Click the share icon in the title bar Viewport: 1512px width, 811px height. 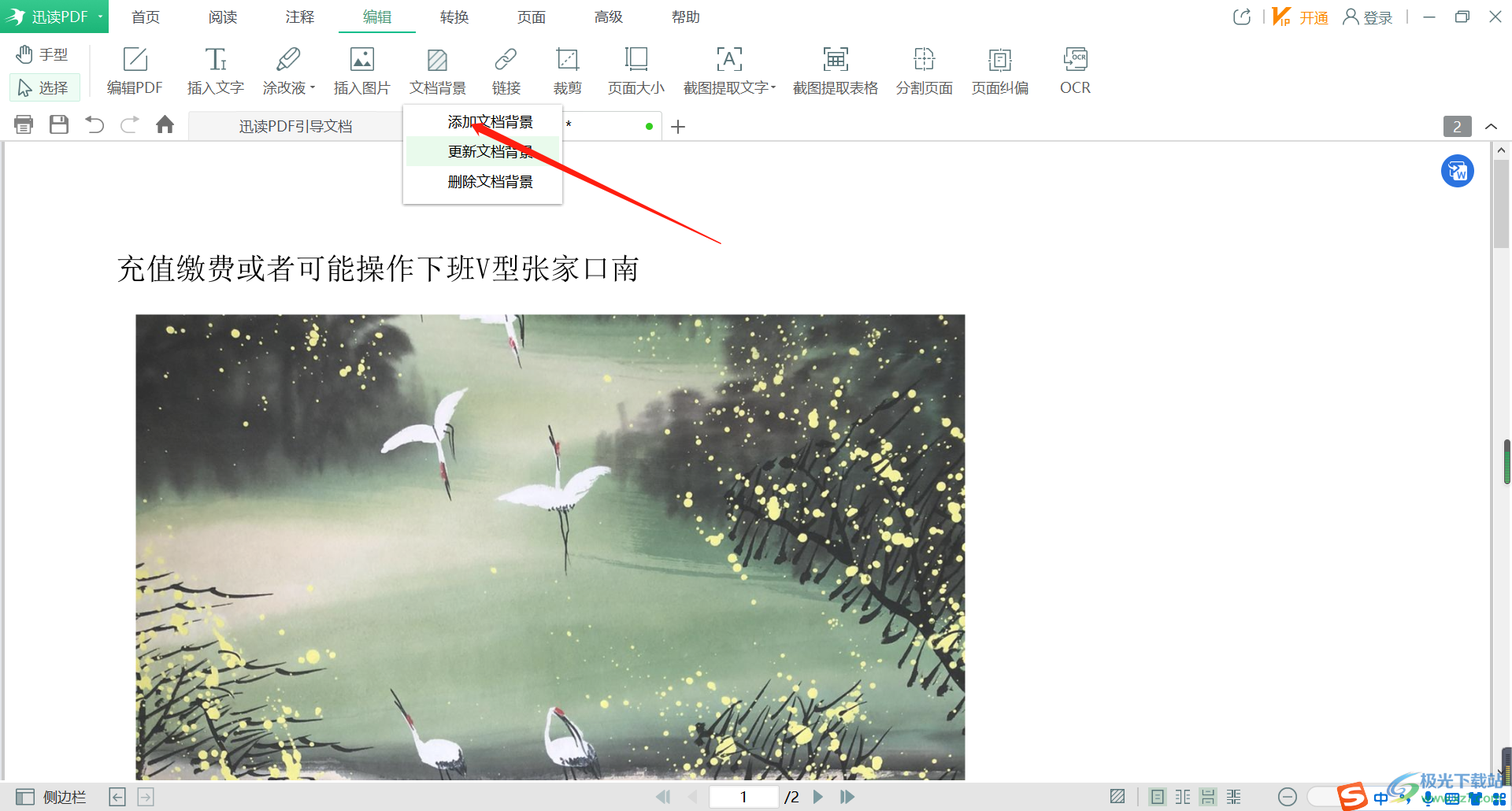click(1242, 17)
